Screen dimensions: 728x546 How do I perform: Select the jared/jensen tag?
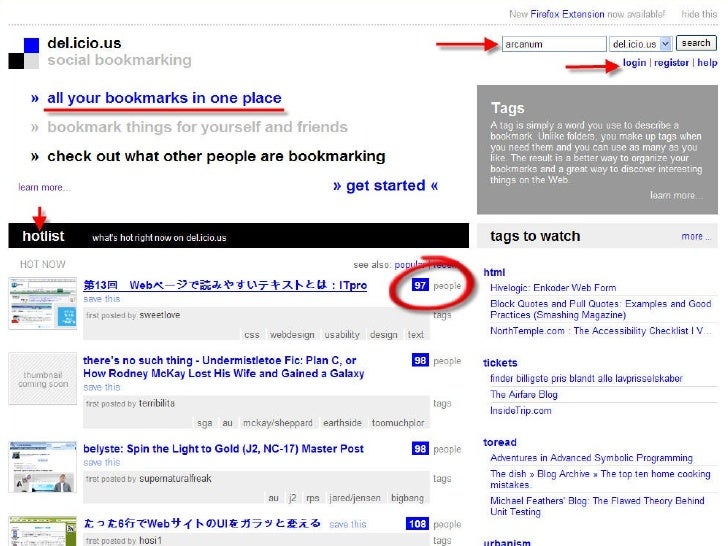coord(355,498)
